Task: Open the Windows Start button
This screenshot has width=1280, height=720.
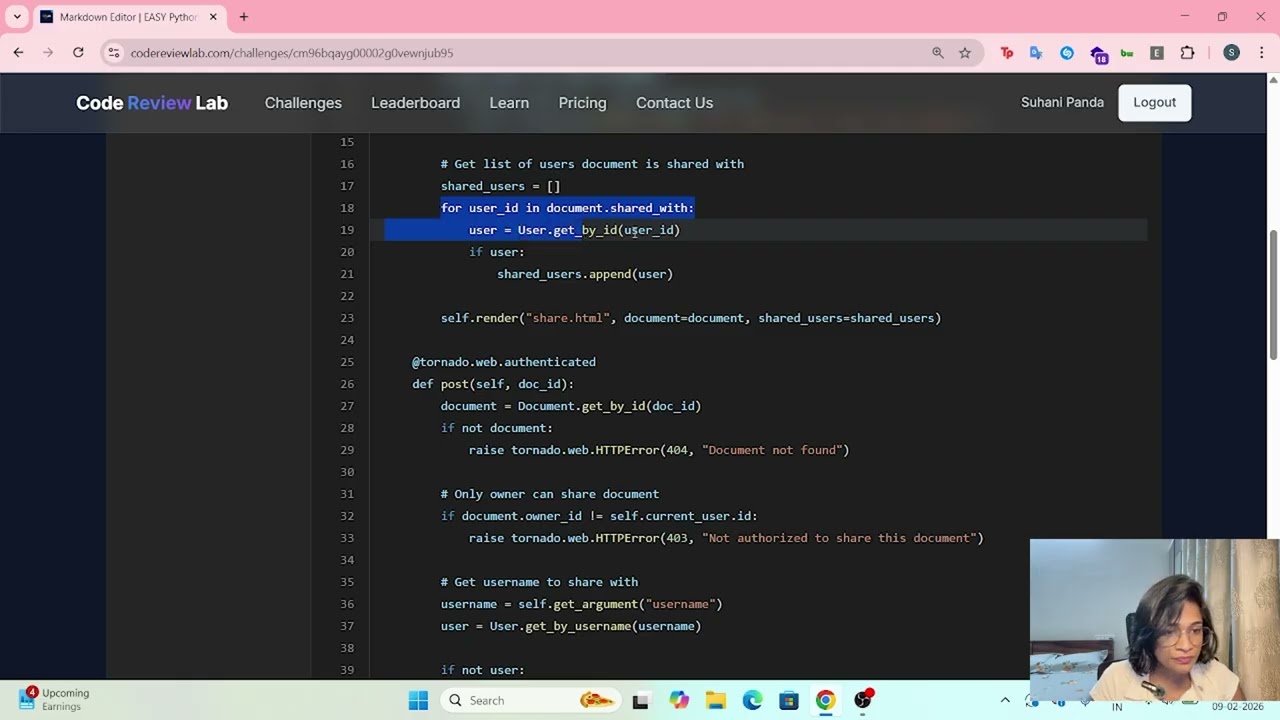Action: (x=418, y=700)
